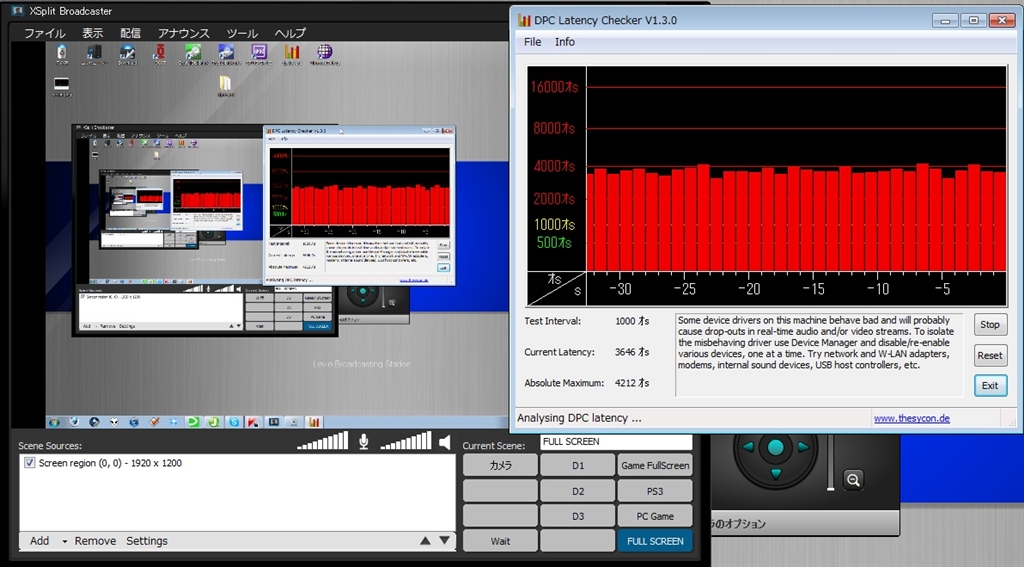Viewport: 1024px width, 567px height.
Task: Click the "Absolute Maximum:" label
Action: tap(564, 383)
